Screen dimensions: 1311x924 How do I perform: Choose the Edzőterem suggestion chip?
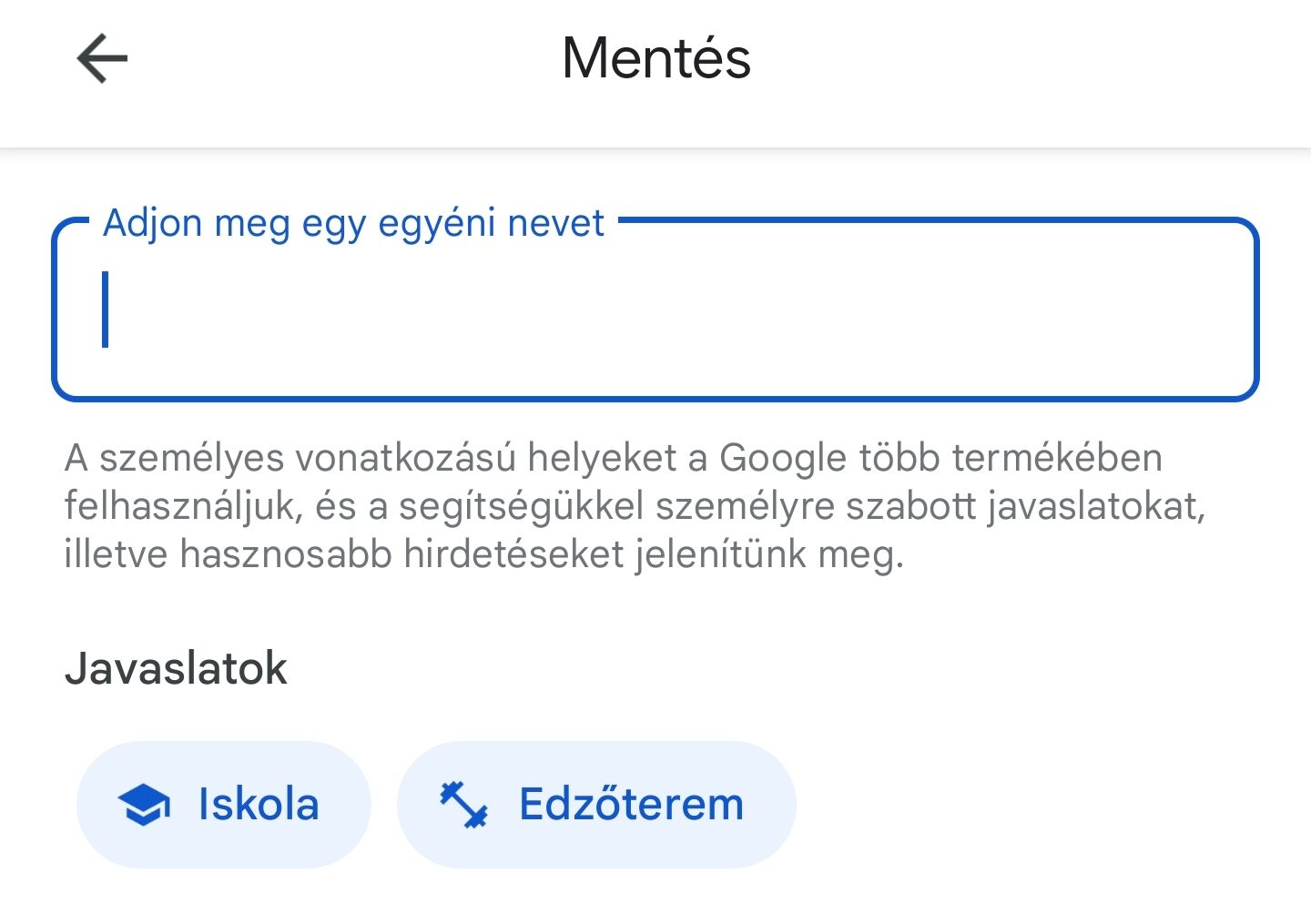pos(596,805)
